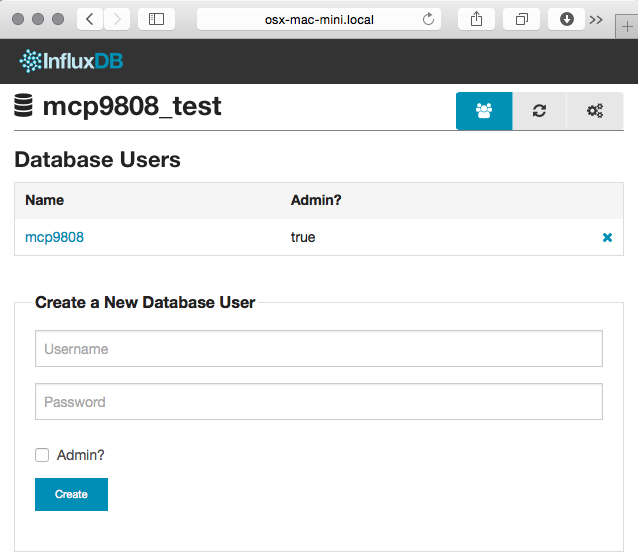Go forward in Safari history

pos(117,19)
